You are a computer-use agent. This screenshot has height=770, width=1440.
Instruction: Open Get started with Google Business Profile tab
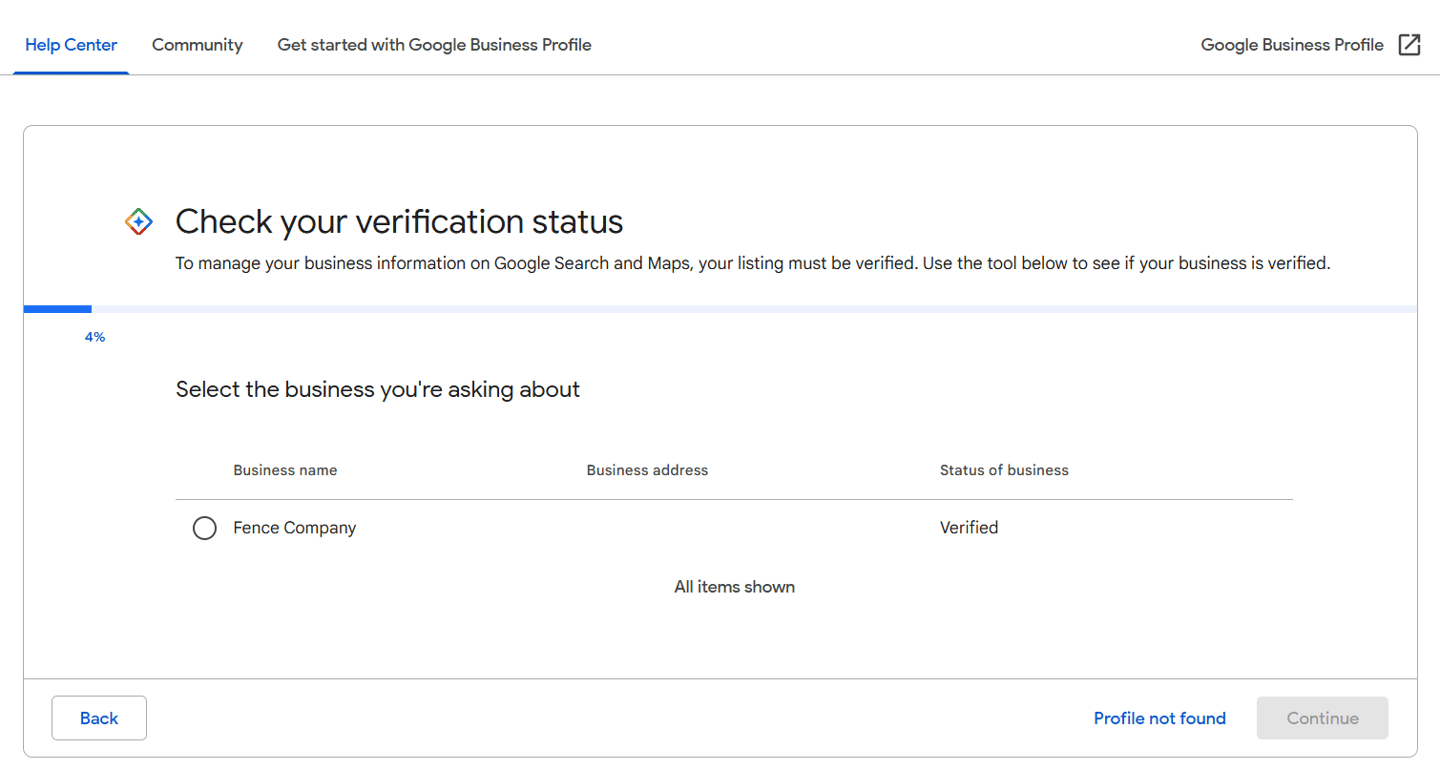pyautogui.click(x=434, y=45)
